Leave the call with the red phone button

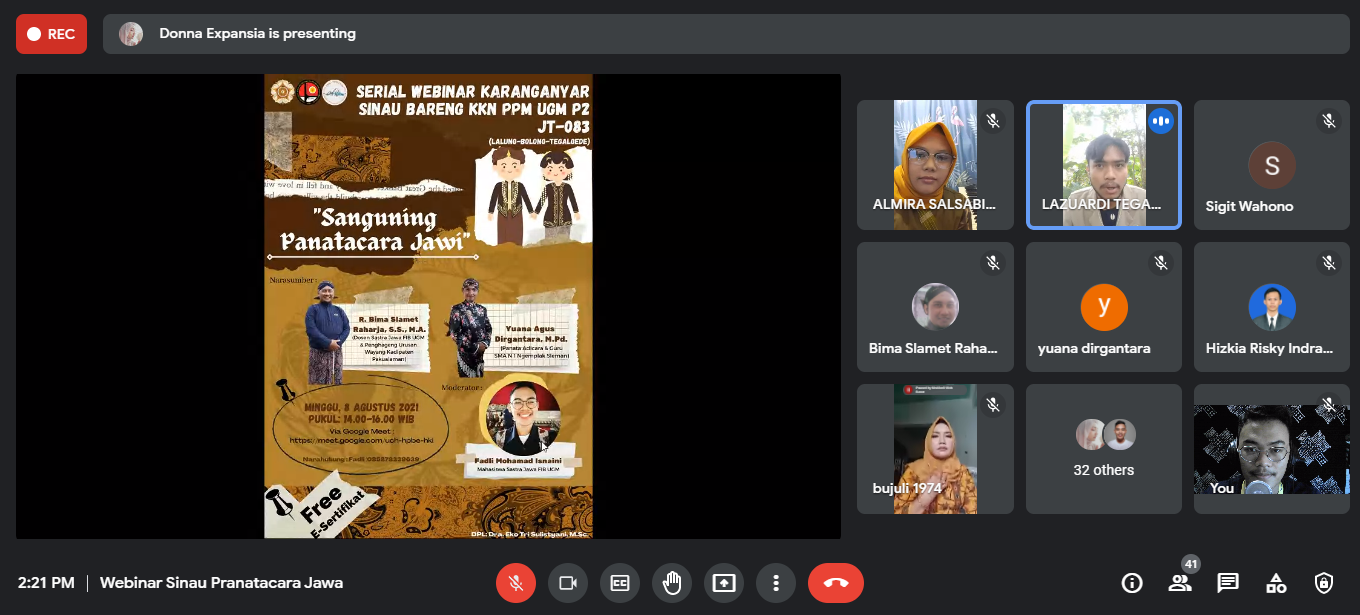(836, 582)
